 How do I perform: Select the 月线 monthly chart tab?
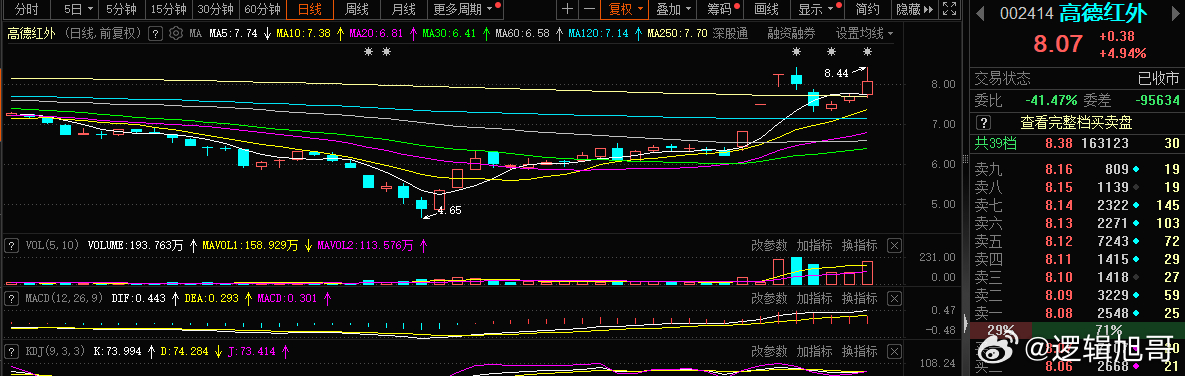pos(404,9)
